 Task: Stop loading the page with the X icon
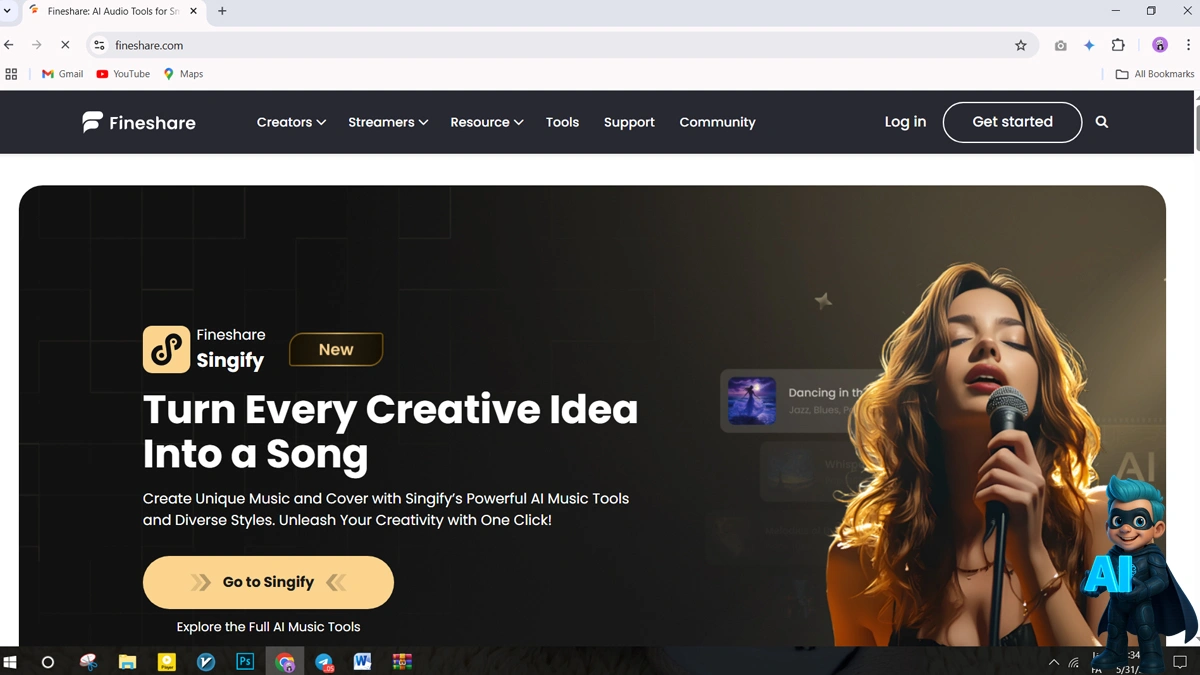tap(65, 45)
